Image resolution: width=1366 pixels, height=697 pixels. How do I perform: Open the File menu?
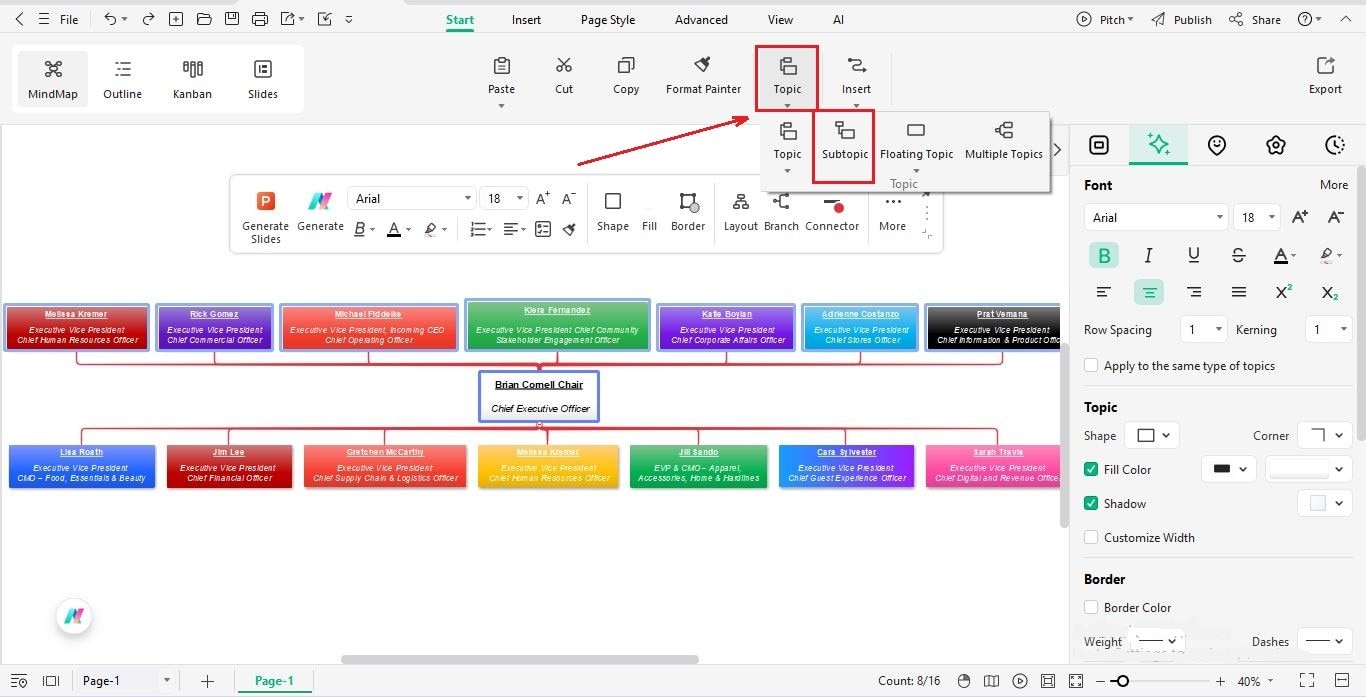pyautogui.click(x=69, y=19)
